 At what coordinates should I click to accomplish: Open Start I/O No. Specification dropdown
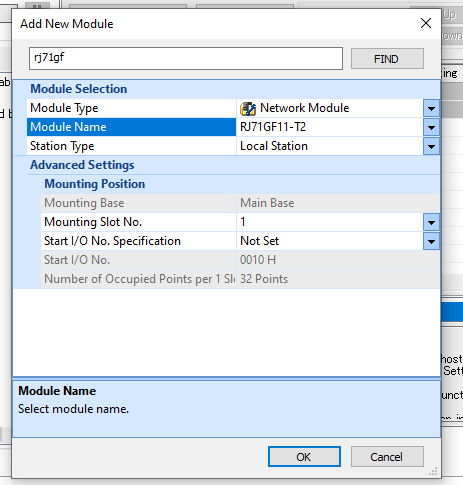pyautogui.click(x=431, y=241)
